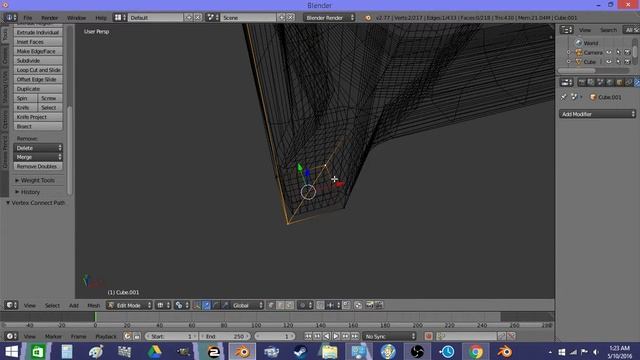Open the timeline Playback menu
Viewport: 640px width, 360px height.
coord(106,336)
